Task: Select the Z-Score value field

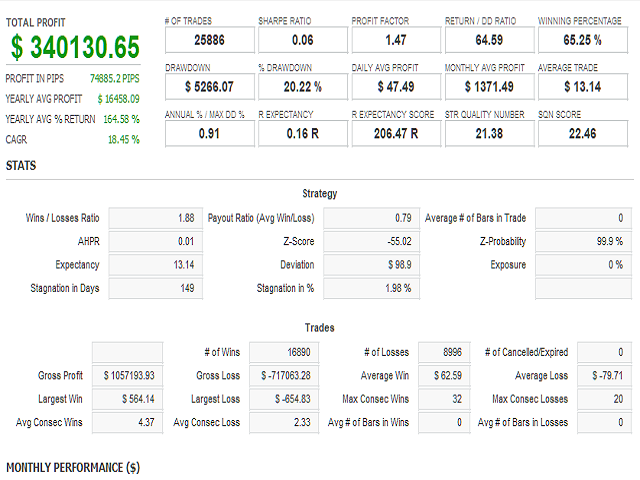Action: pos(369,241)
